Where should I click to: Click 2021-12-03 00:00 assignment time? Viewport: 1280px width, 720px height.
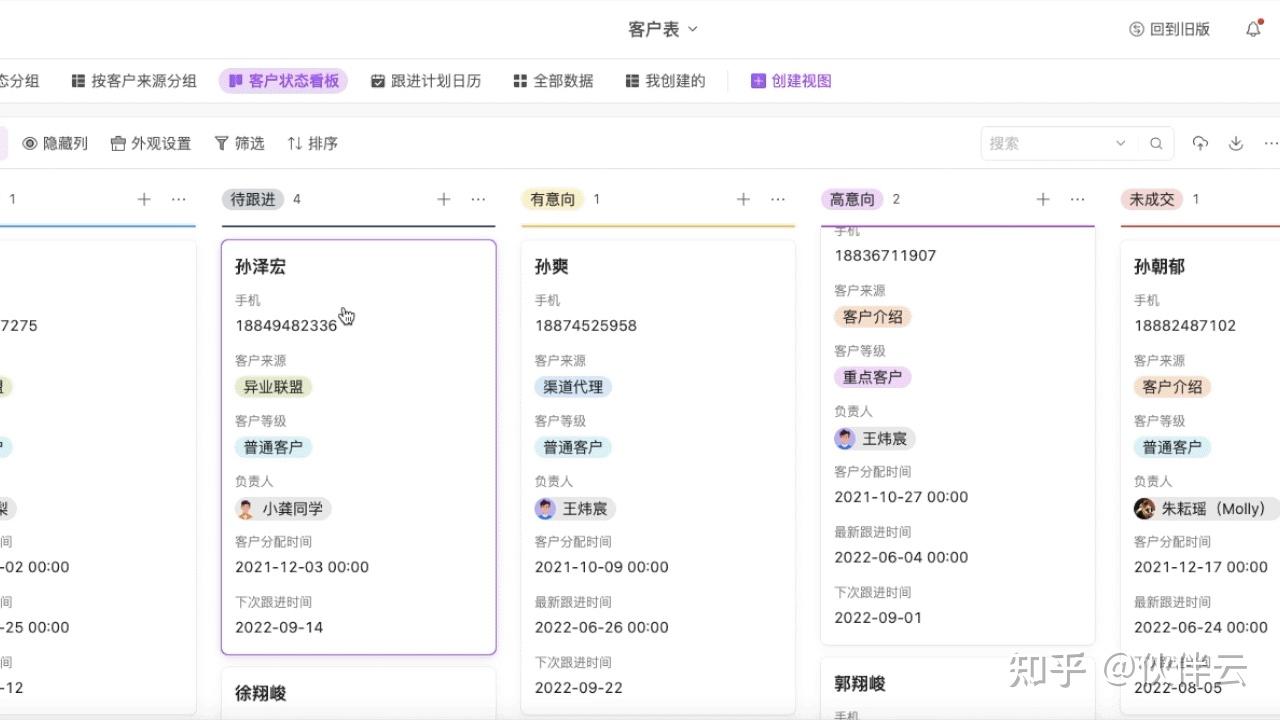pyautogui.click(x=302, y=567)
